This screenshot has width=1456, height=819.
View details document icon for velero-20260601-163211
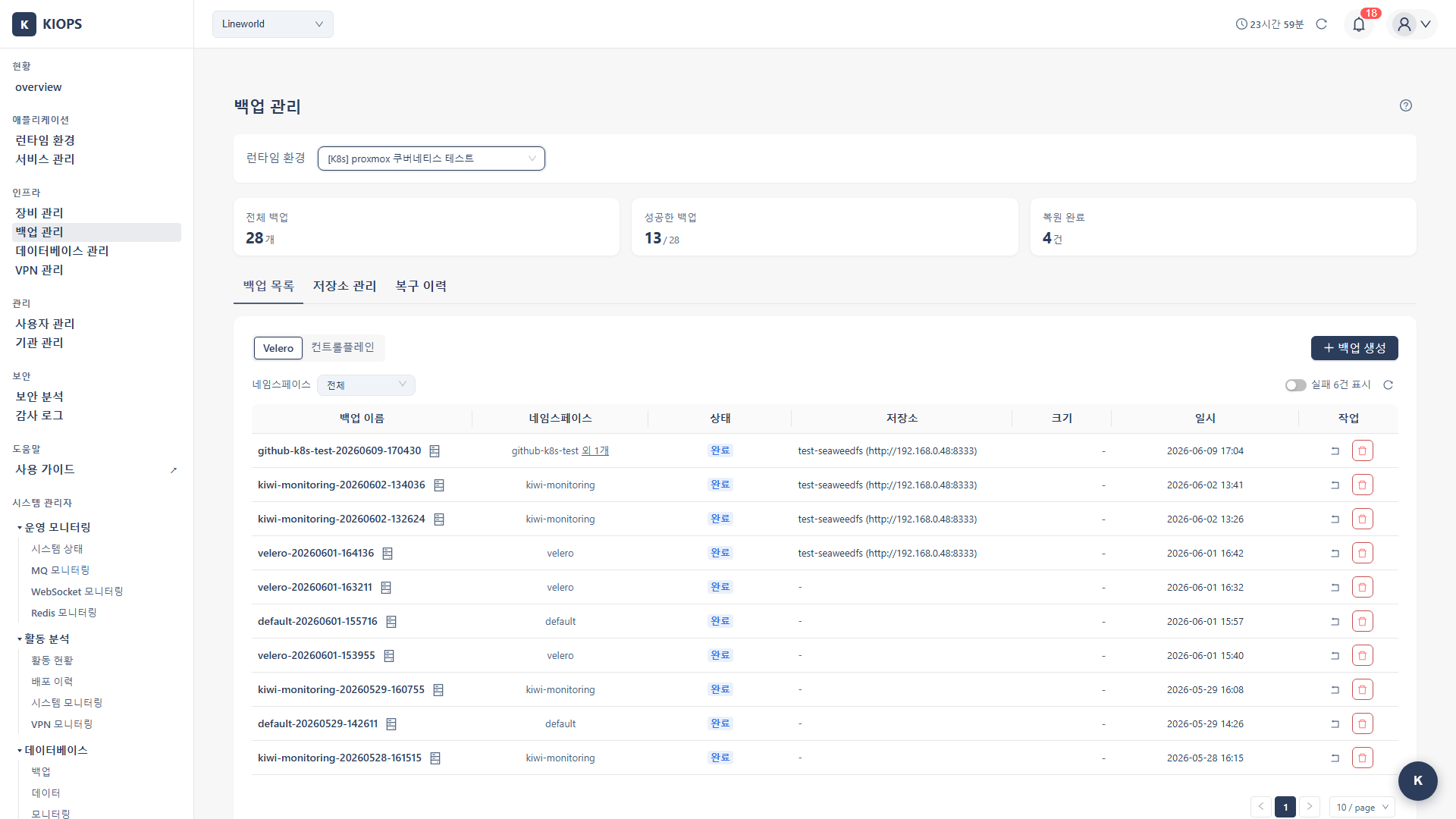[x=386, y=588]
